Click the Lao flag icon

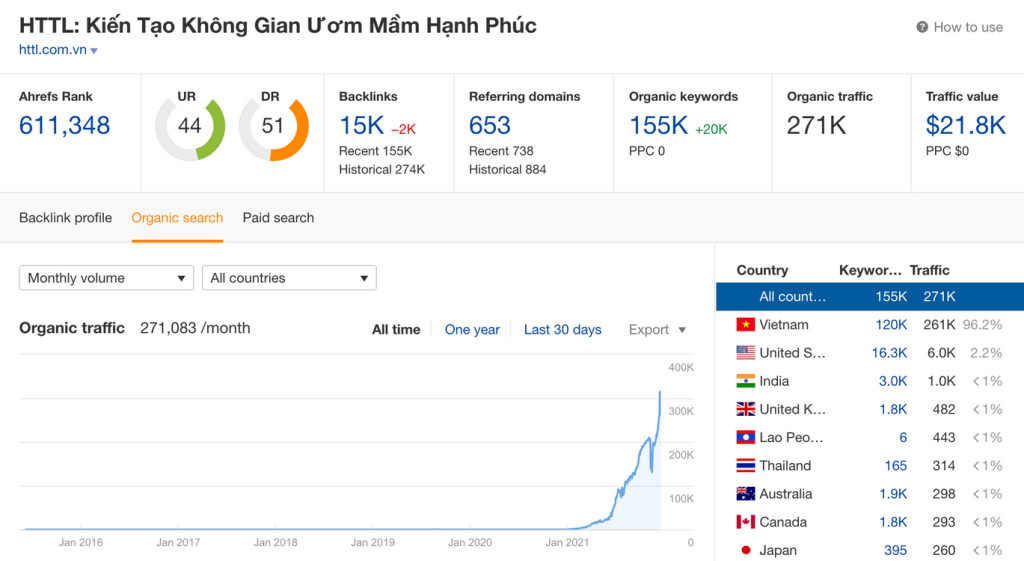point(745,438)
